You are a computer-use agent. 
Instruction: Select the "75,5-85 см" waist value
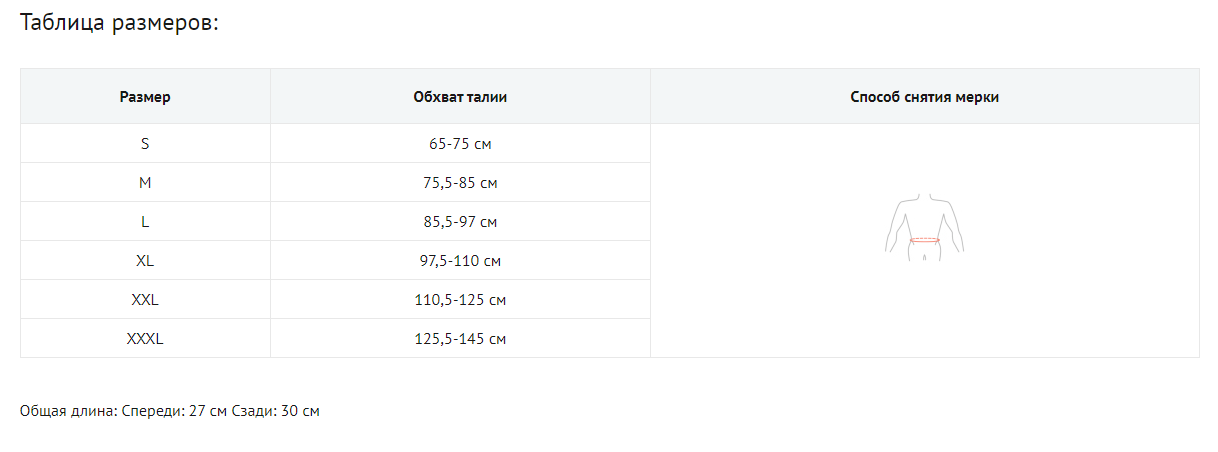(x=460, y=183)
